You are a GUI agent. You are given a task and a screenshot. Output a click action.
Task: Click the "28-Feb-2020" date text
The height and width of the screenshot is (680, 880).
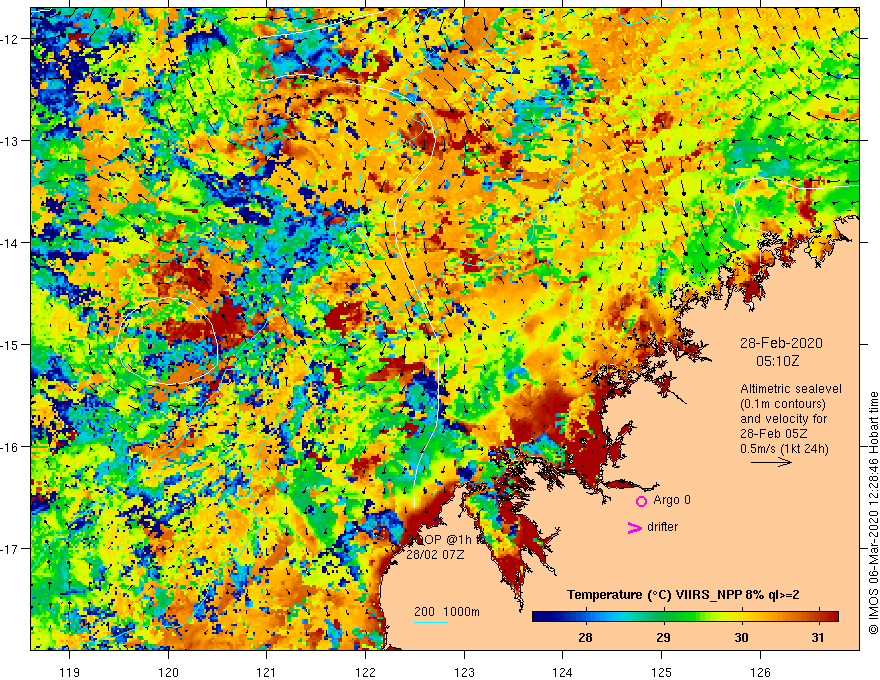coord(781,343)
